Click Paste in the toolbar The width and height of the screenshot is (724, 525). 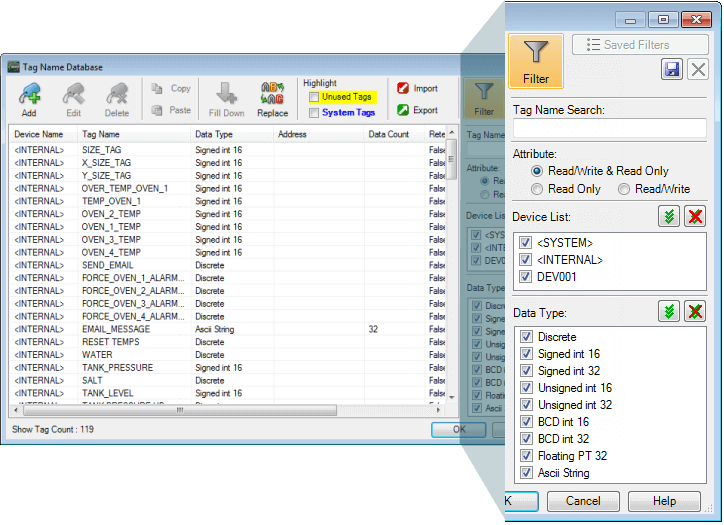(x=171, y=110)
